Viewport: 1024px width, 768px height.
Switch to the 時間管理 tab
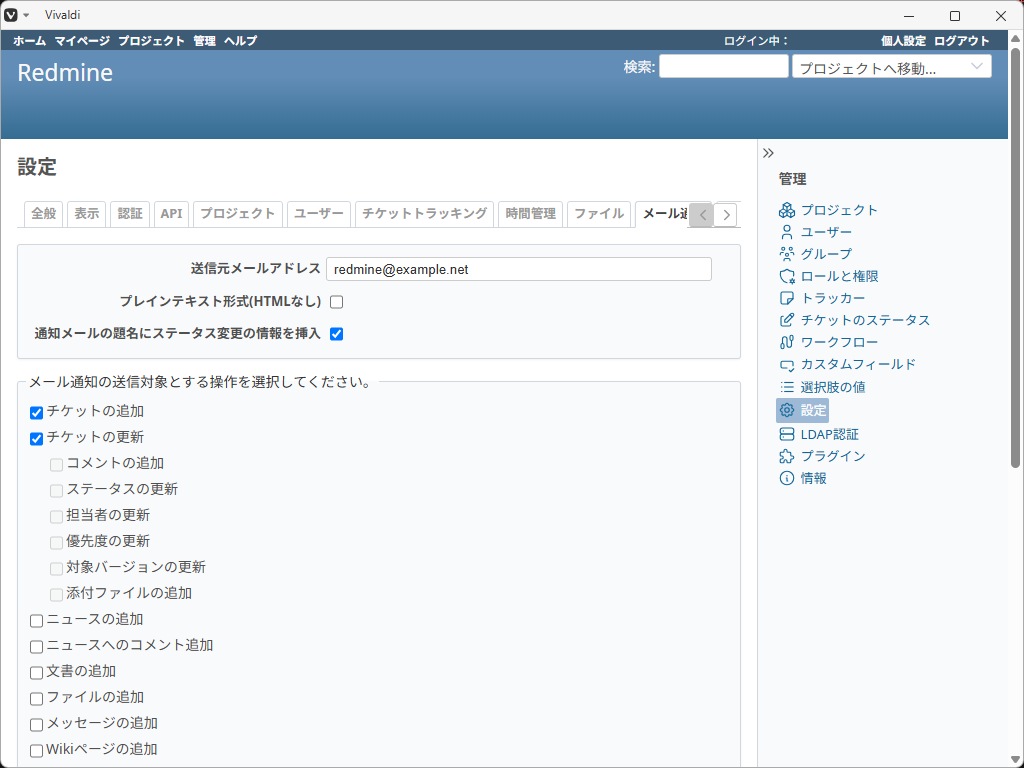[530, 214]
